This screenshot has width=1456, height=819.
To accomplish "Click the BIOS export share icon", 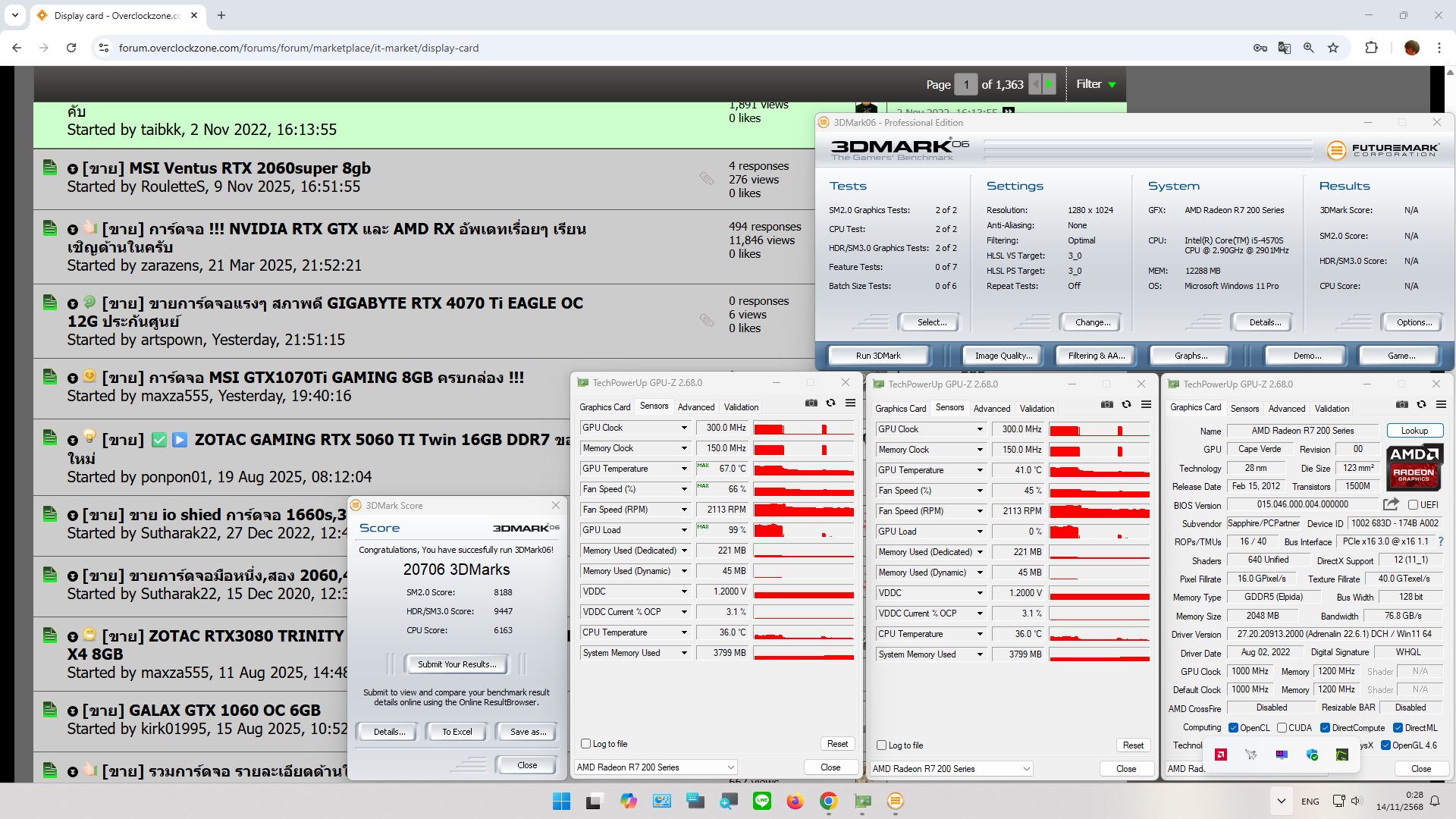I will click(1390, 504).
